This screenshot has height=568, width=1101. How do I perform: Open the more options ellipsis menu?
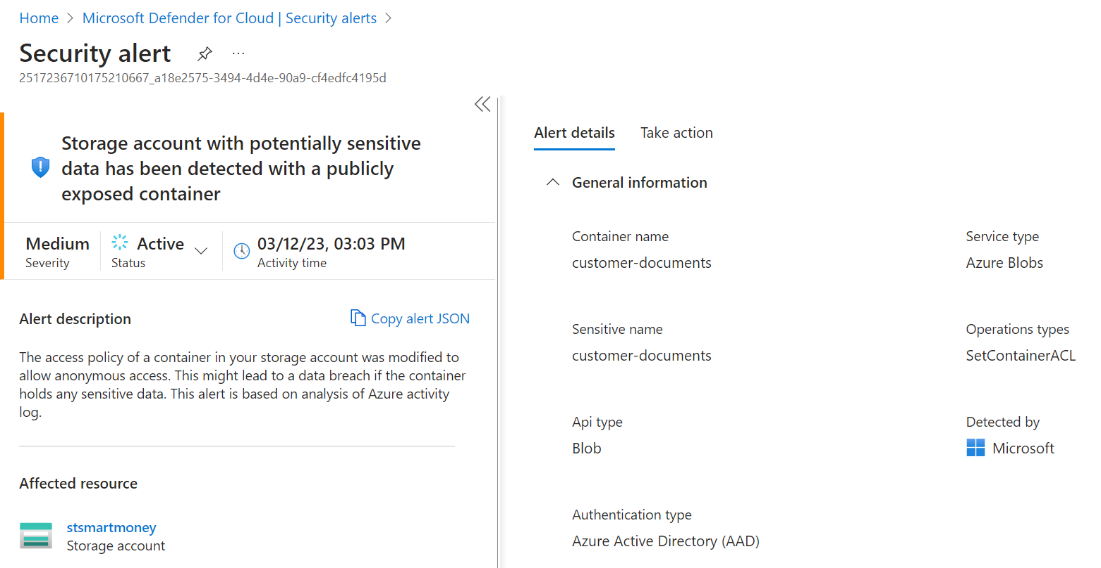(x=238, y=53)
